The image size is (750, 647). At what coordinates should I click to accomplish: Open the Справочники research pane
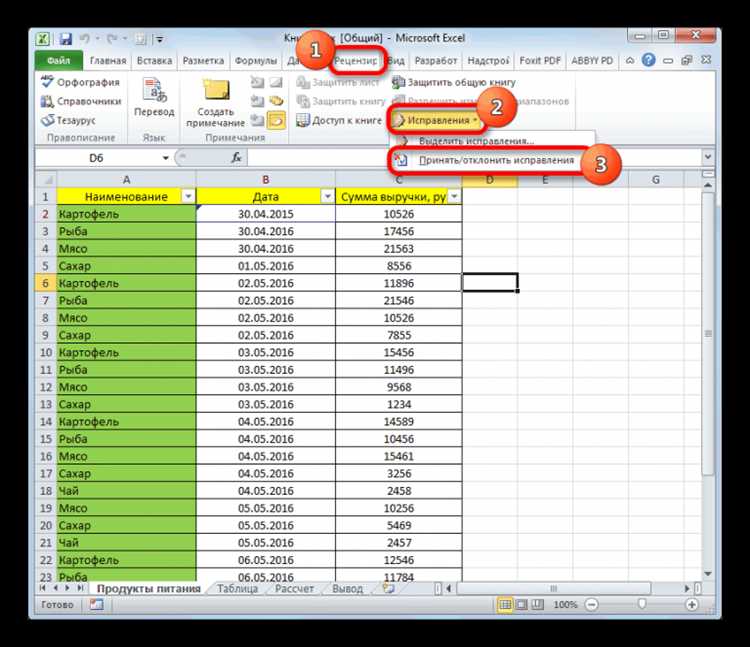point(81,101)
